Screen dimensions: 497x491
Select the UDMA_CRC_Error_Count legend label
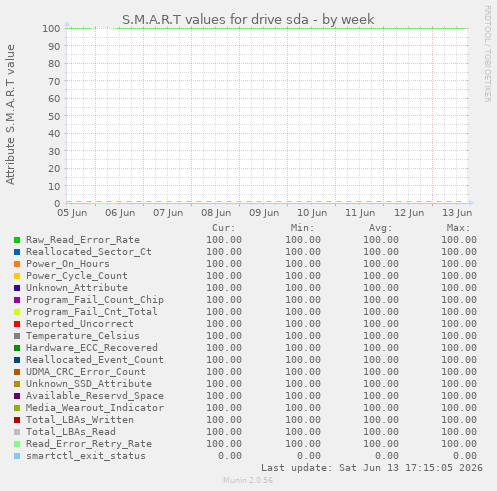point(86,372)
